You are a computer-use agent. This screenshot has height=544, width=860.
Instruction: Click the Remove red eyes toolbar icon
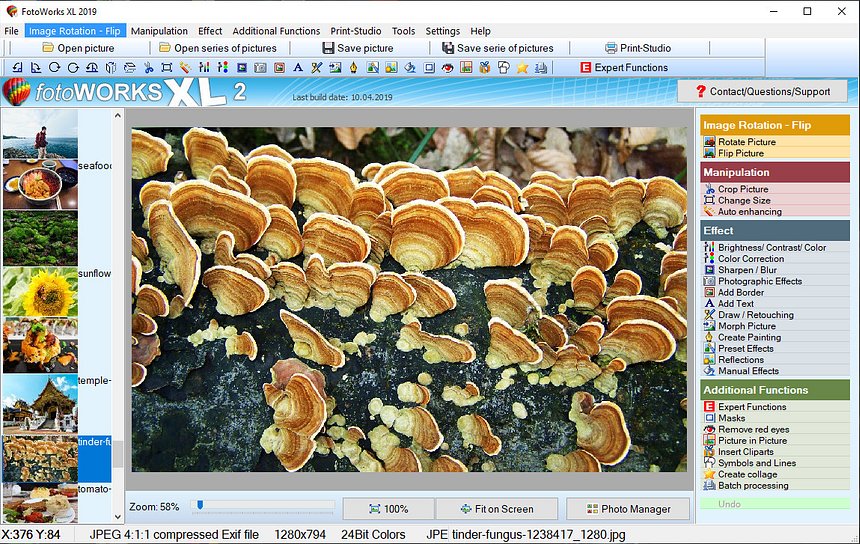pos(448,67)
